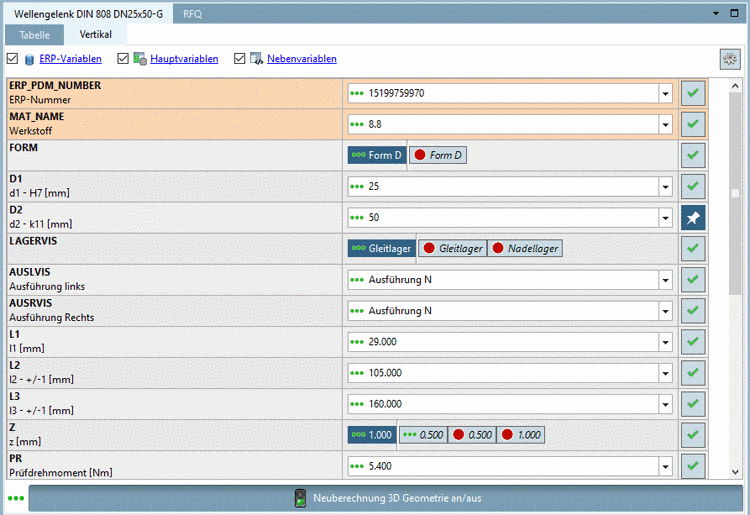The width and height of the screenshot is (750, 515).
Task: Switch to the Vertikal view tab
Action: click(x=95, y=34)
